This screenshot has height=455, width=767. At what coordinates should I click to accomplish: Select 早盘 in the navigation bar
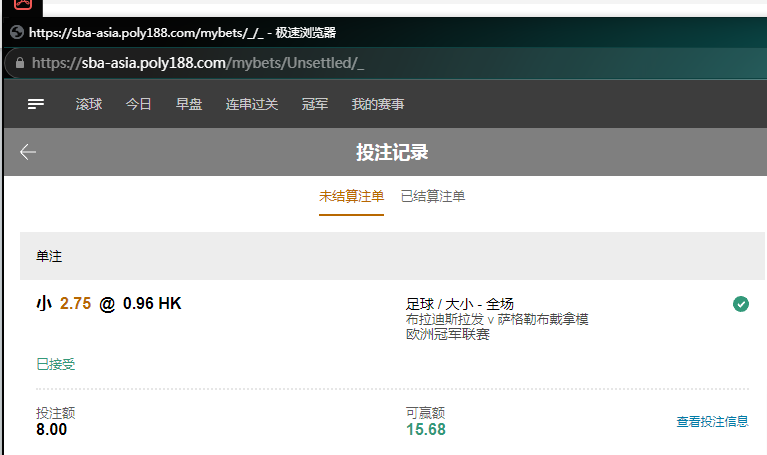point(189,104)
